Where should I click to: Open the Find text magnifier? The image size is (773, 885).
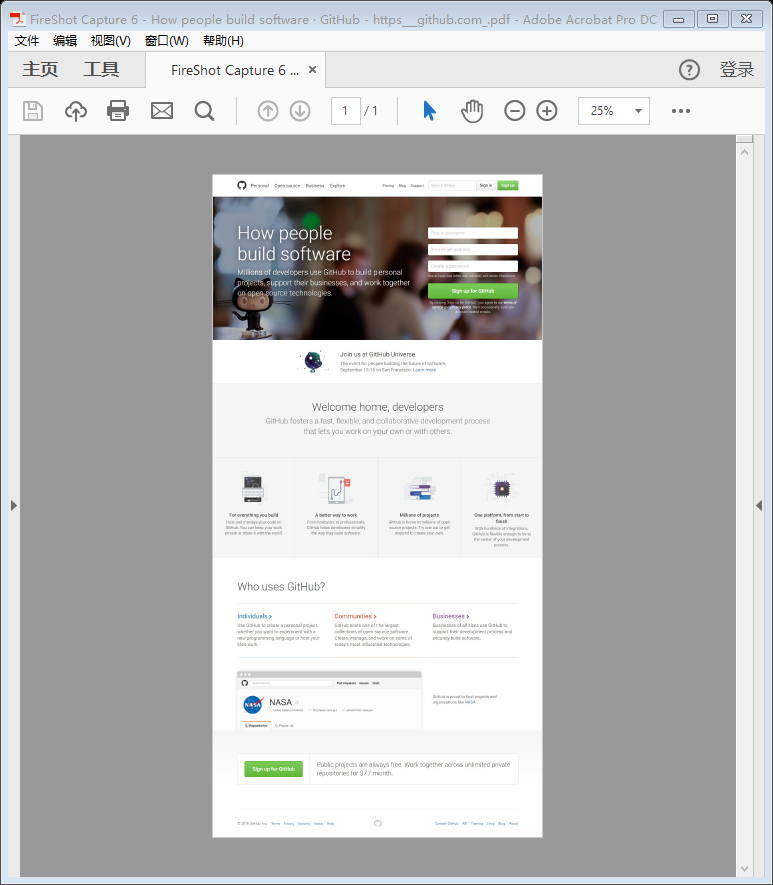[204, 111]
